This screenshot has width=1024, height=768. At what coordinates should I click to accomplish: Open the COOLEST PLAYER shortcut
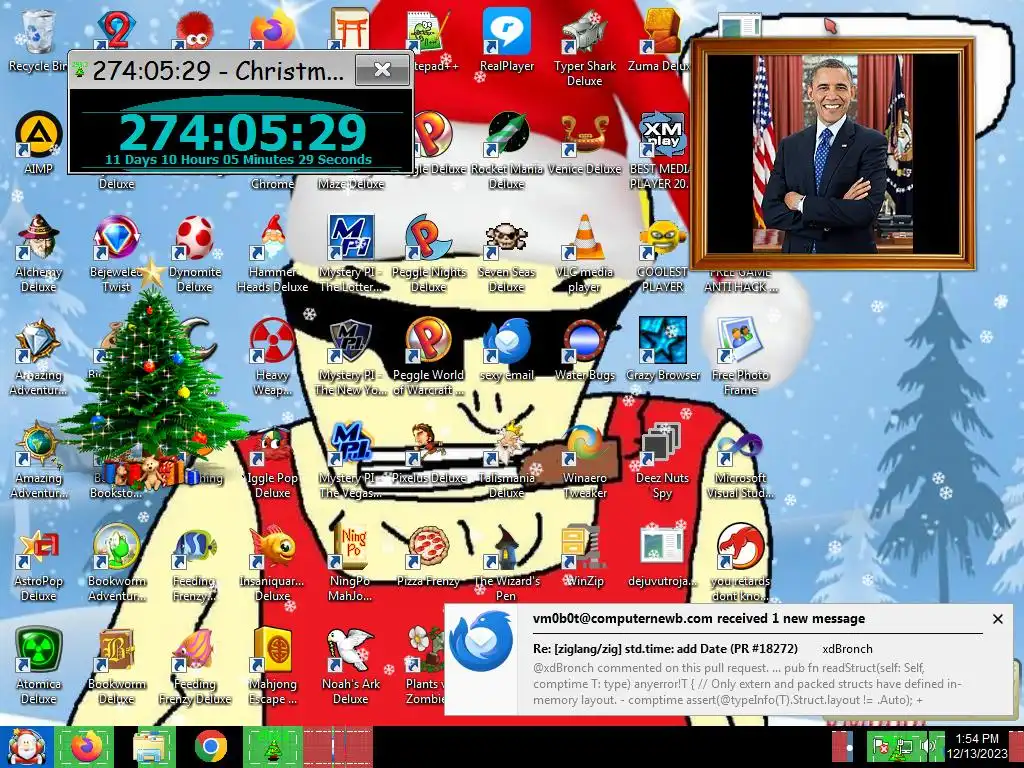(x=662, y=253)
